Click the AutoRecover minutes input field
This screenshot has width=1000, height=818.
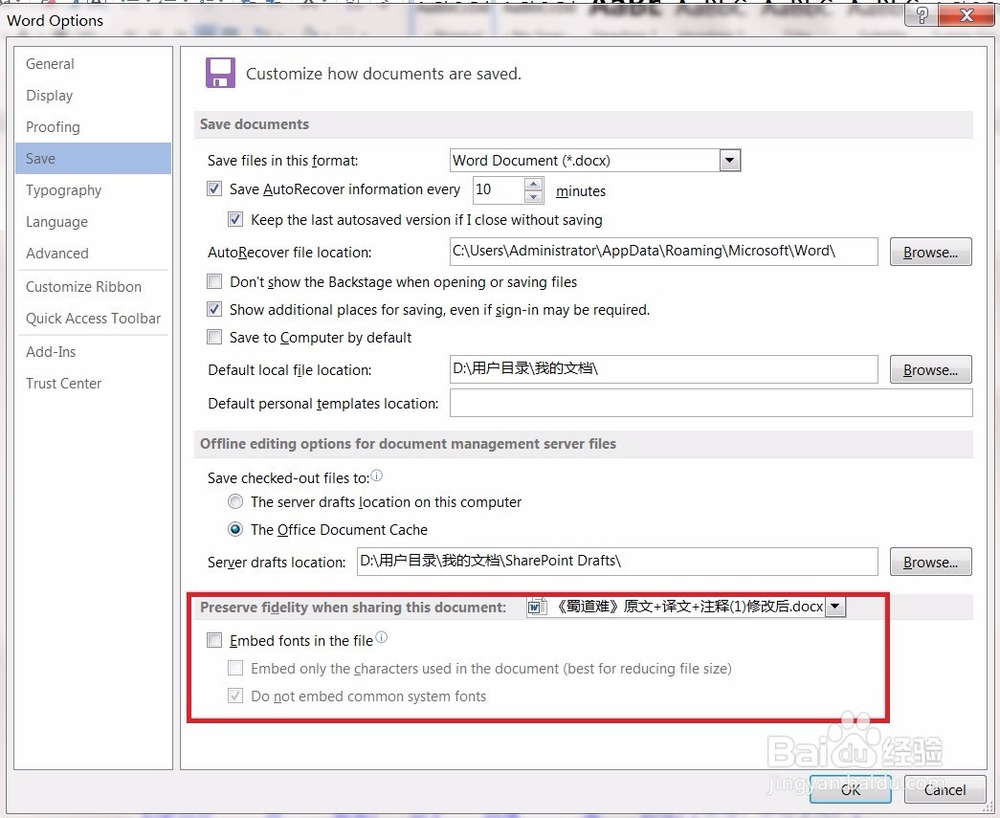click(499, 189)
